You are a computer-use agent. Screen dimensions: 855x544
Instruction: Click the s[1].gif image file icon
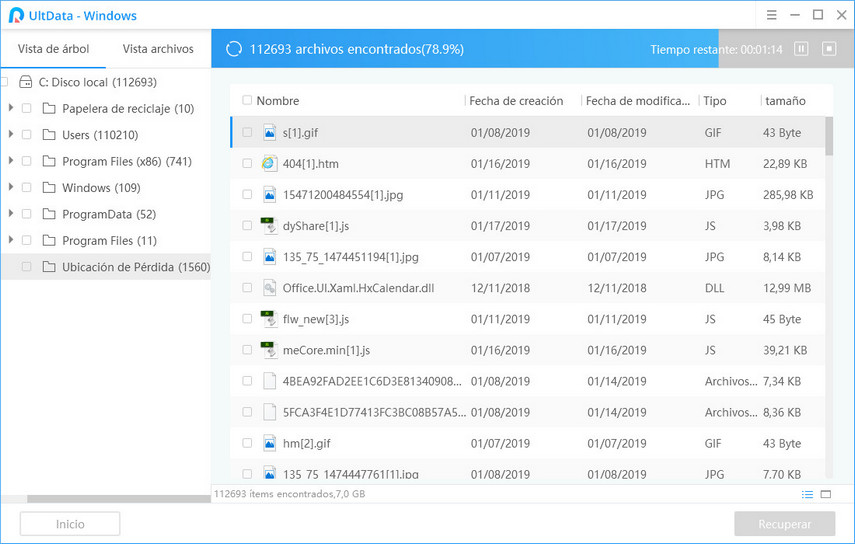[x=269, y=132]
